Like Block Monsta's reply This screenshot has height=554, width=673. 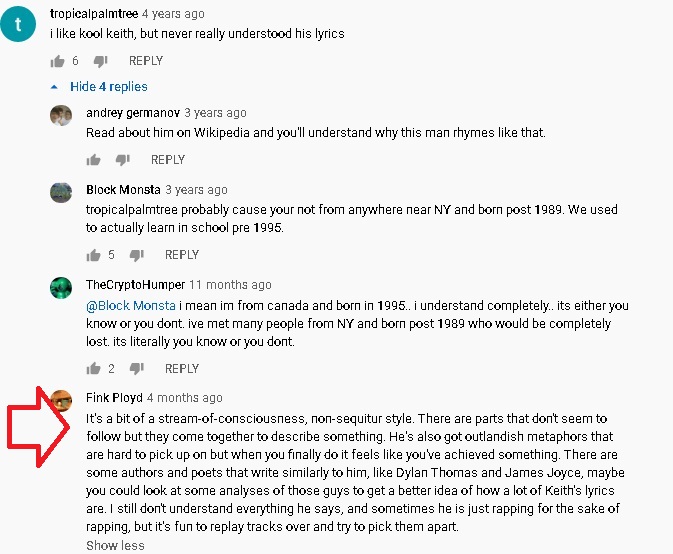tap(93, 255)
